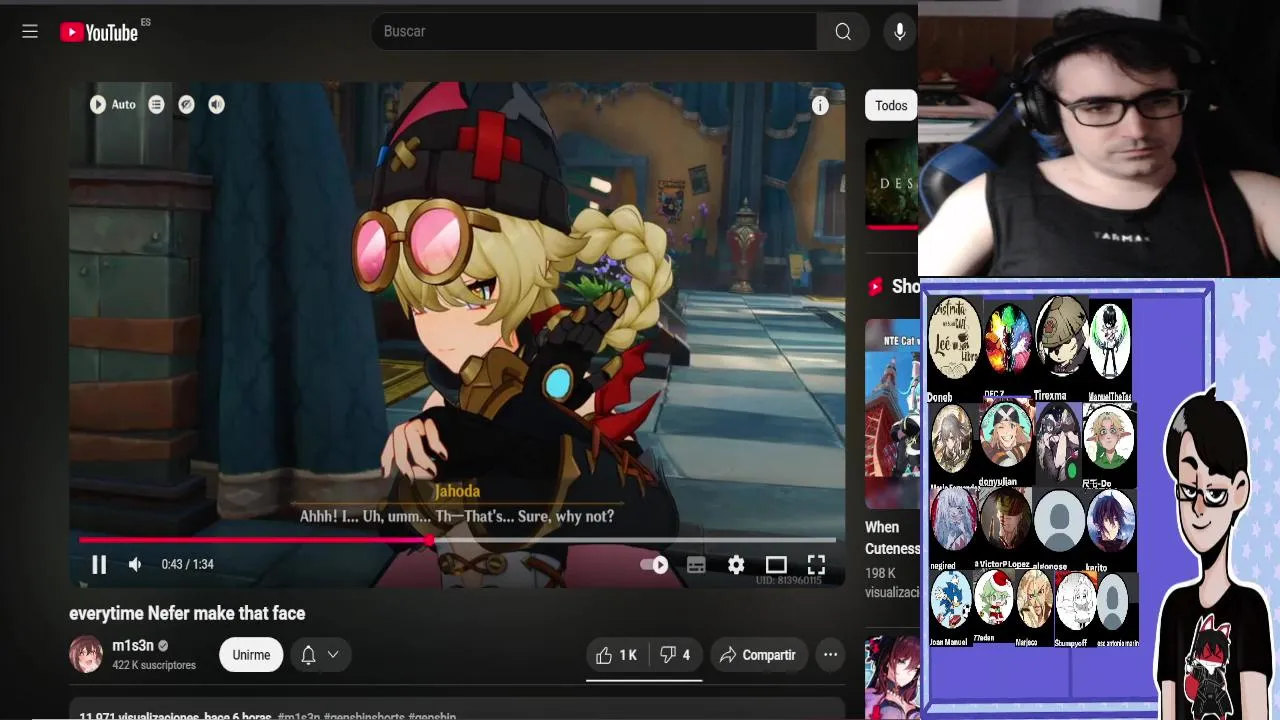Mute the video player volume
This screenshot has width=1280, height=720.
[x=135, y=565]
